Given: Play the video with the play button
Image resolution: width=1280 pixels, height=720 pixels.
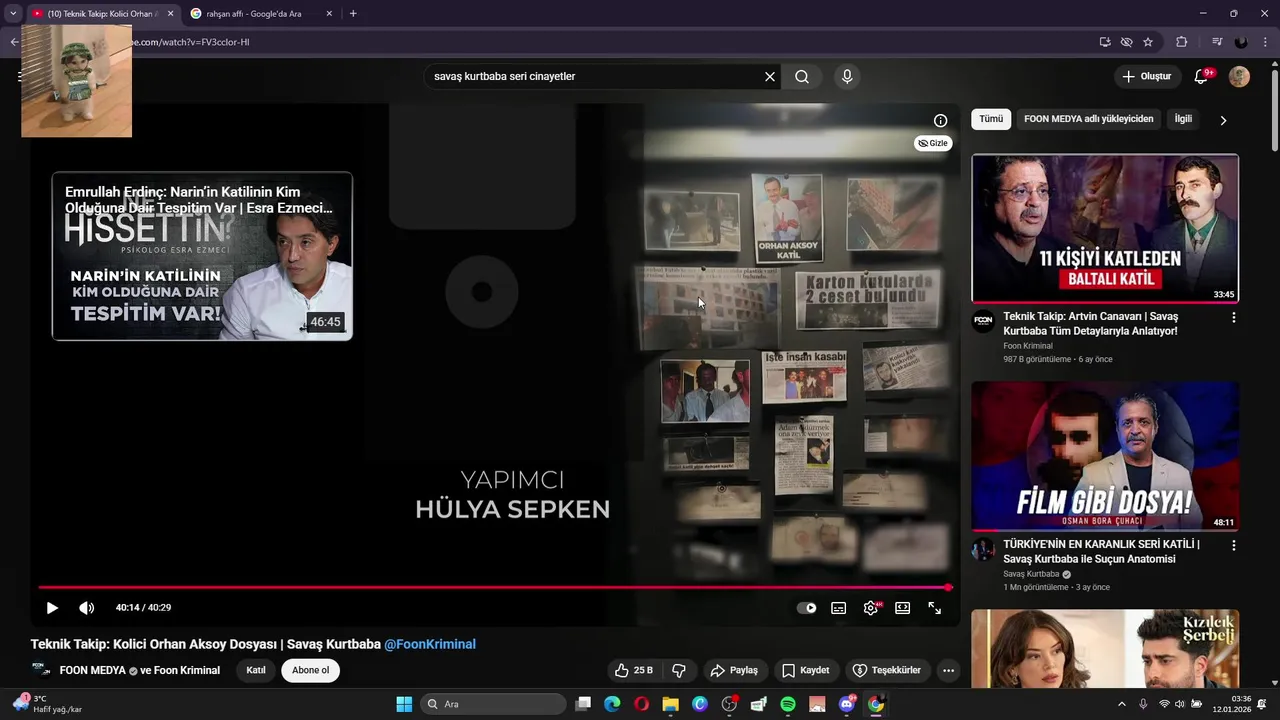Looking at the screenshot, I should (x=52, y=608).
